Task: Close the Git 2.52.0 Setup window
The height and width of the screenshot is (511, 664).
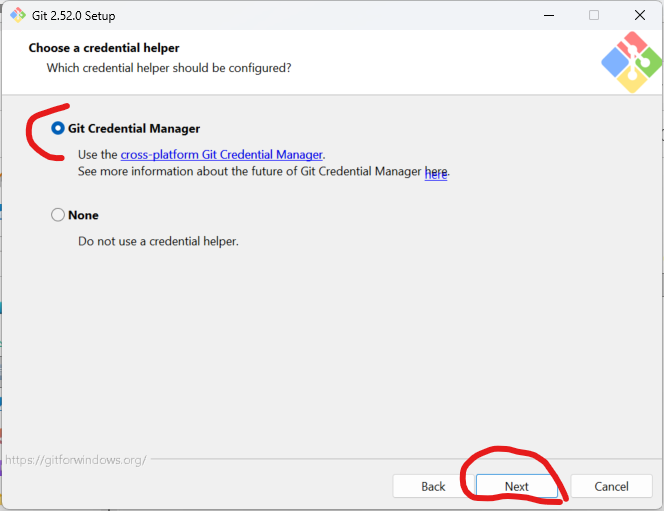Action: 639,16
